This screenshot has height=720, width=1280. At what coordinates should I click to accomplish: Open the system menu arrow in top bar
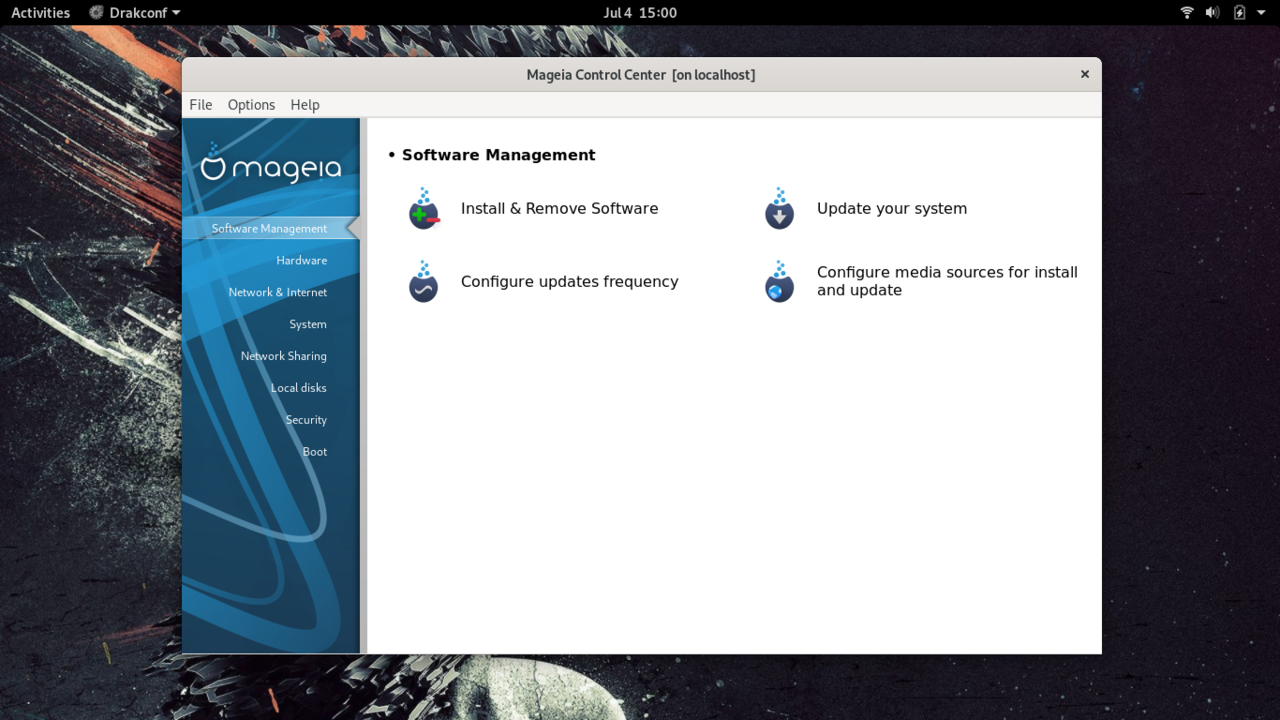(x=1260, y=13)
